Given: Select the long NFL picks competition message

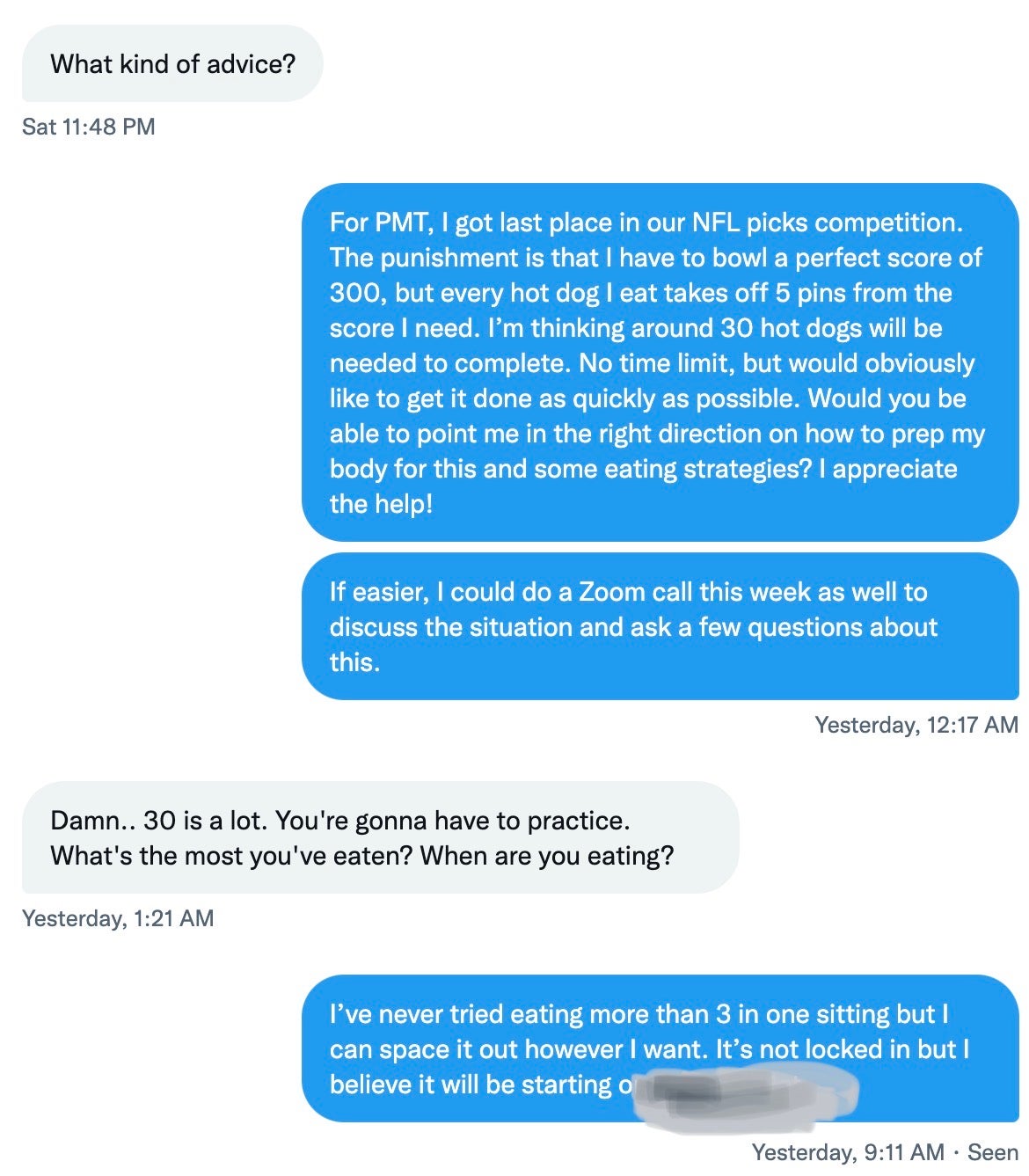Looking at the screenshot, I should [660, 362].
